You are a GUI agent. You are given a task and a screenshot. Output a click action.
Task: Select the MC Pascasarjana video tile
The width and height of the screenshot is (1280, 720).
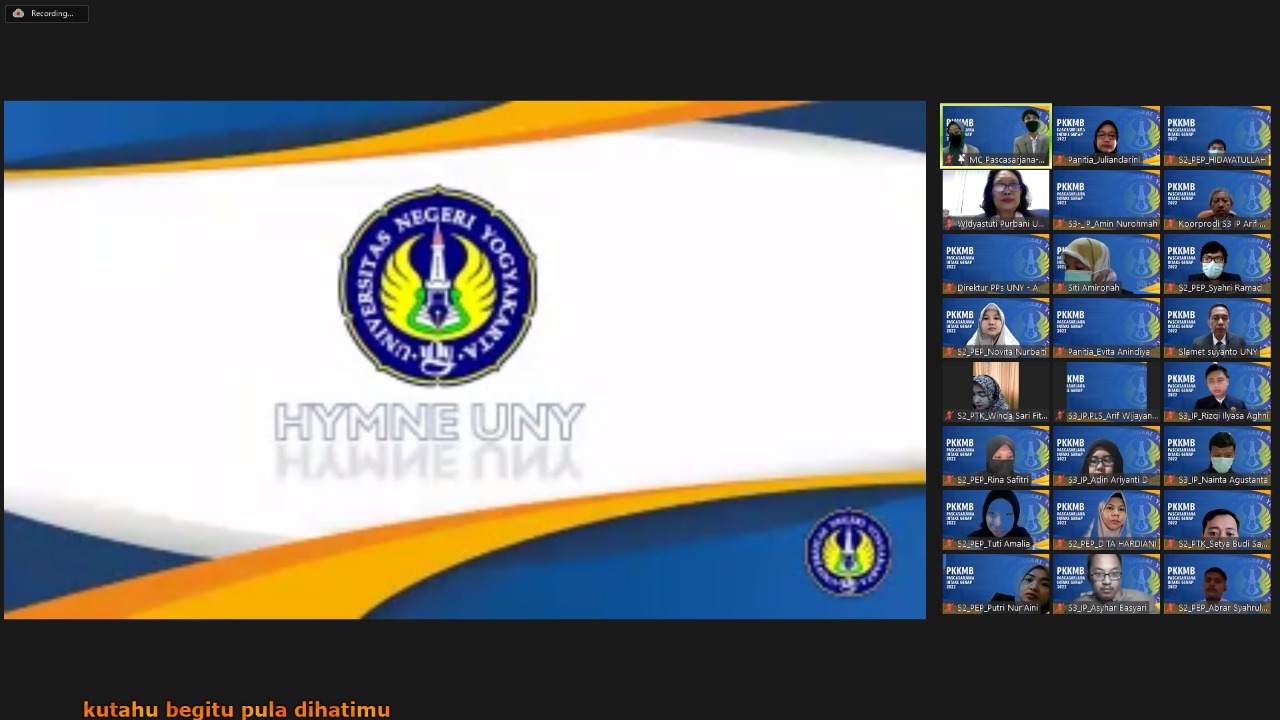pos(996,133)
